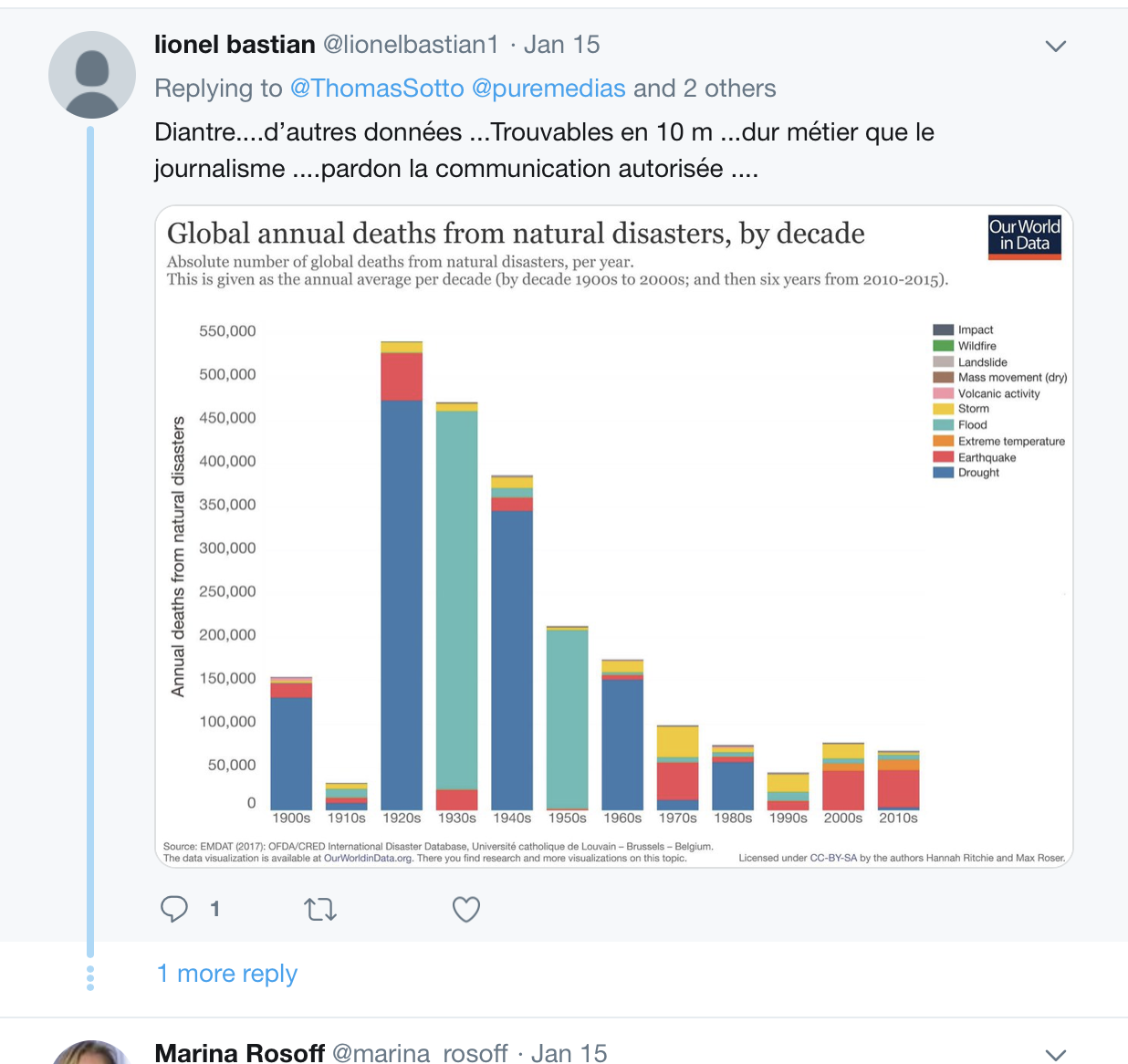Open the @puremedias mention link
1128x1064 pixels.
[x=548, y=89]
